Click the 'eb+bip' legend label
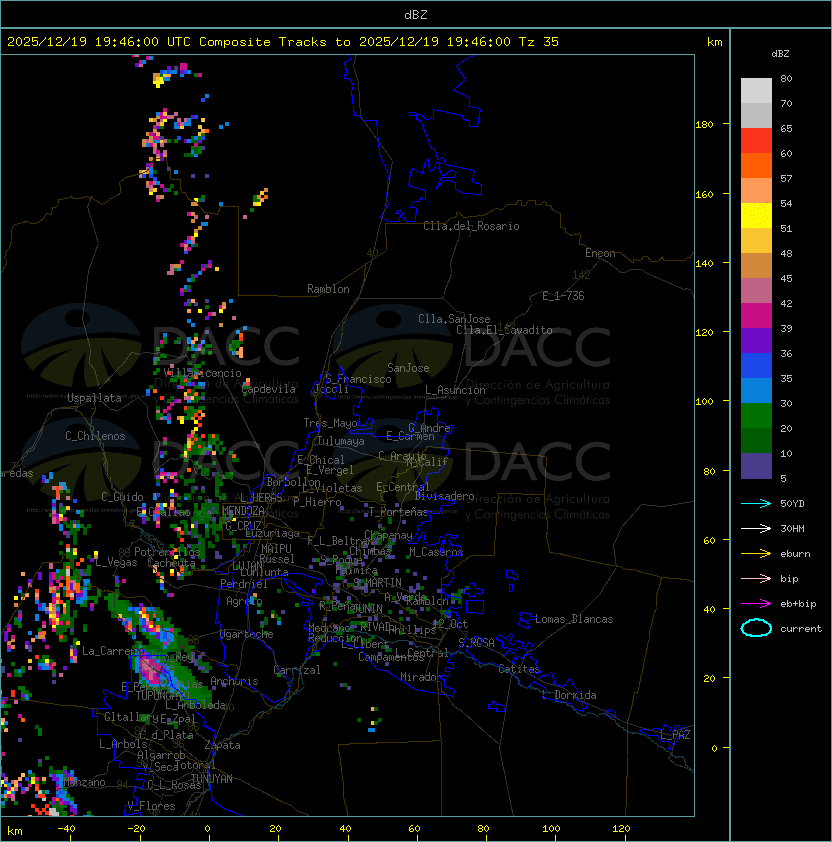Viewport: 832px width, 842px height. click(x=798, y=604)
